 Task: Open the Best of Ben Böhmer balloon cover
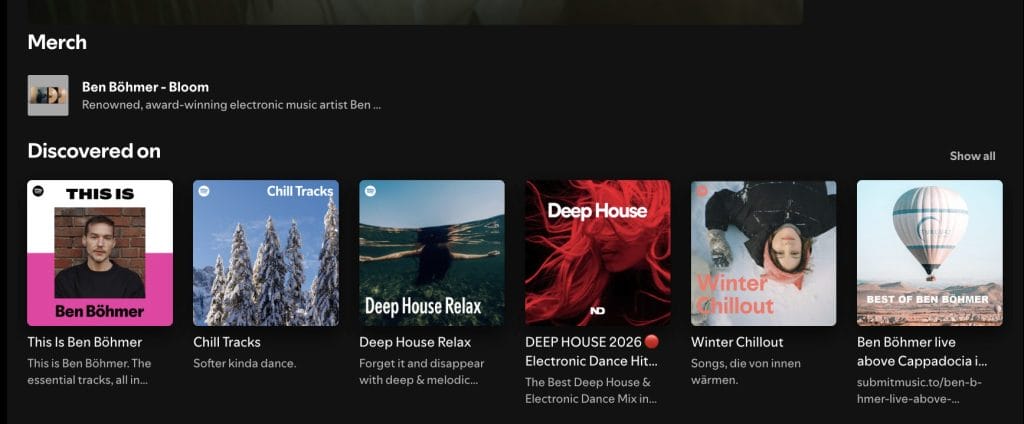click(930, 253)
